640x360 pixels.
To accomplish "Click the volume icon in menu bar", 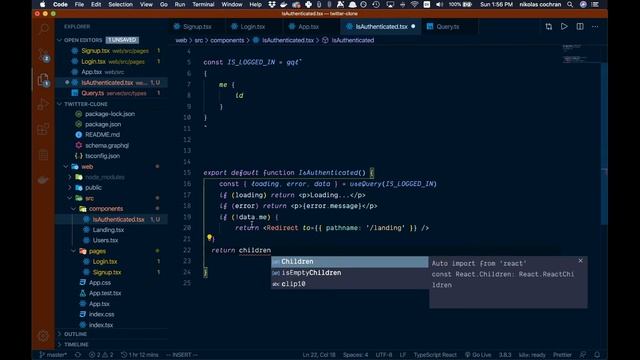I will 439,4.
